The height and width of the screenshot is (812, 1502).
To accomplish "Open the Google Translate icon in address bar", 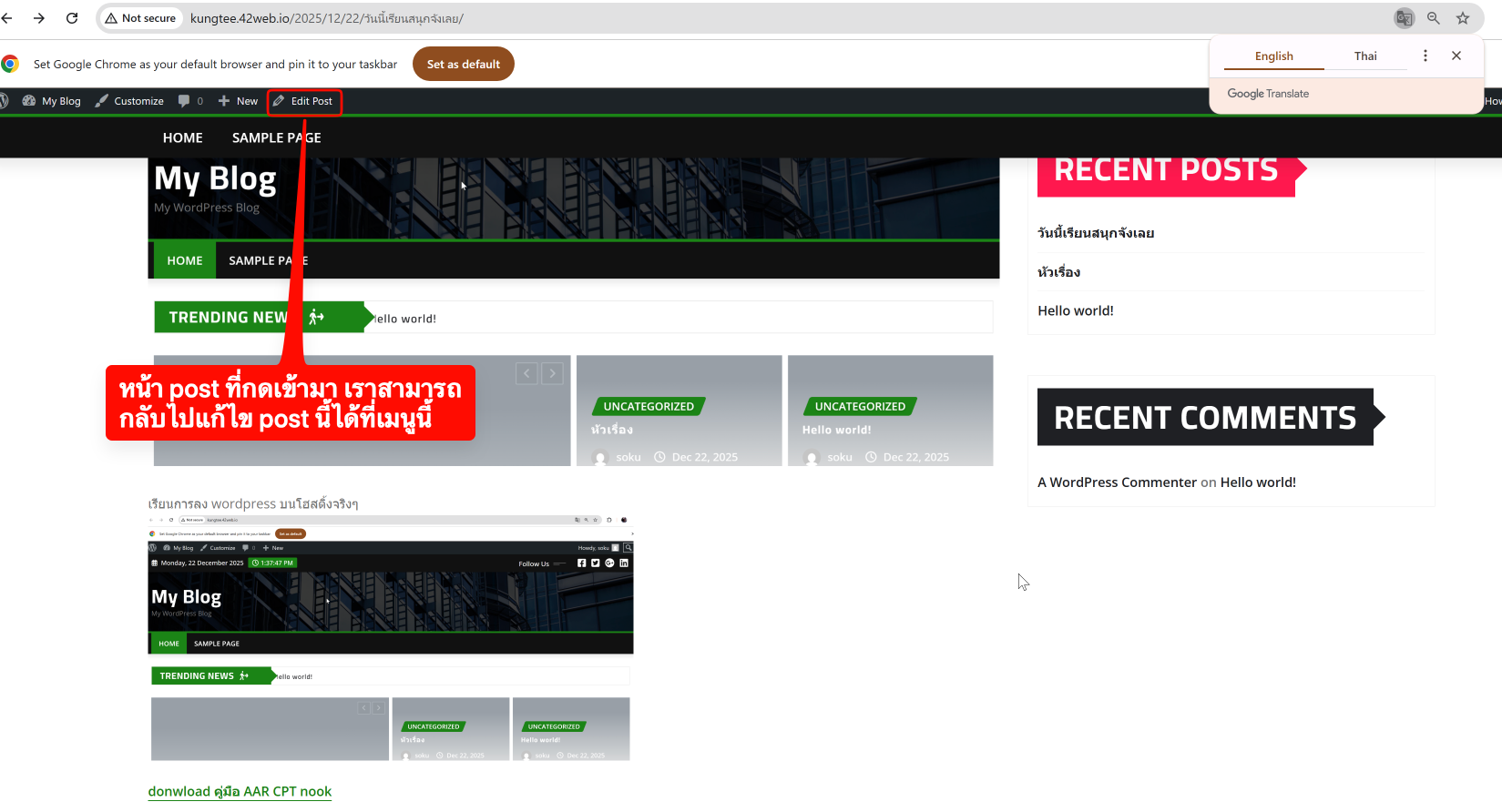I will point(1404,18).
